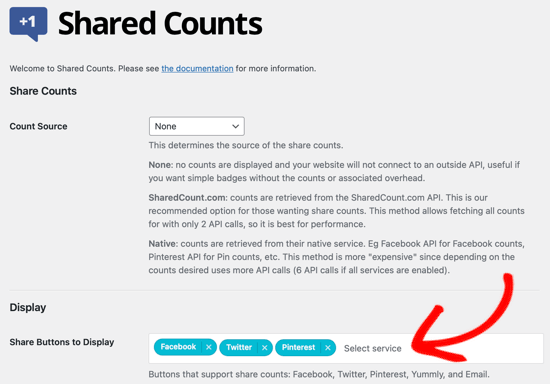Click the Share Buttons to Display label
This screenshot has width=550, height=384.
tap(62, 342)
